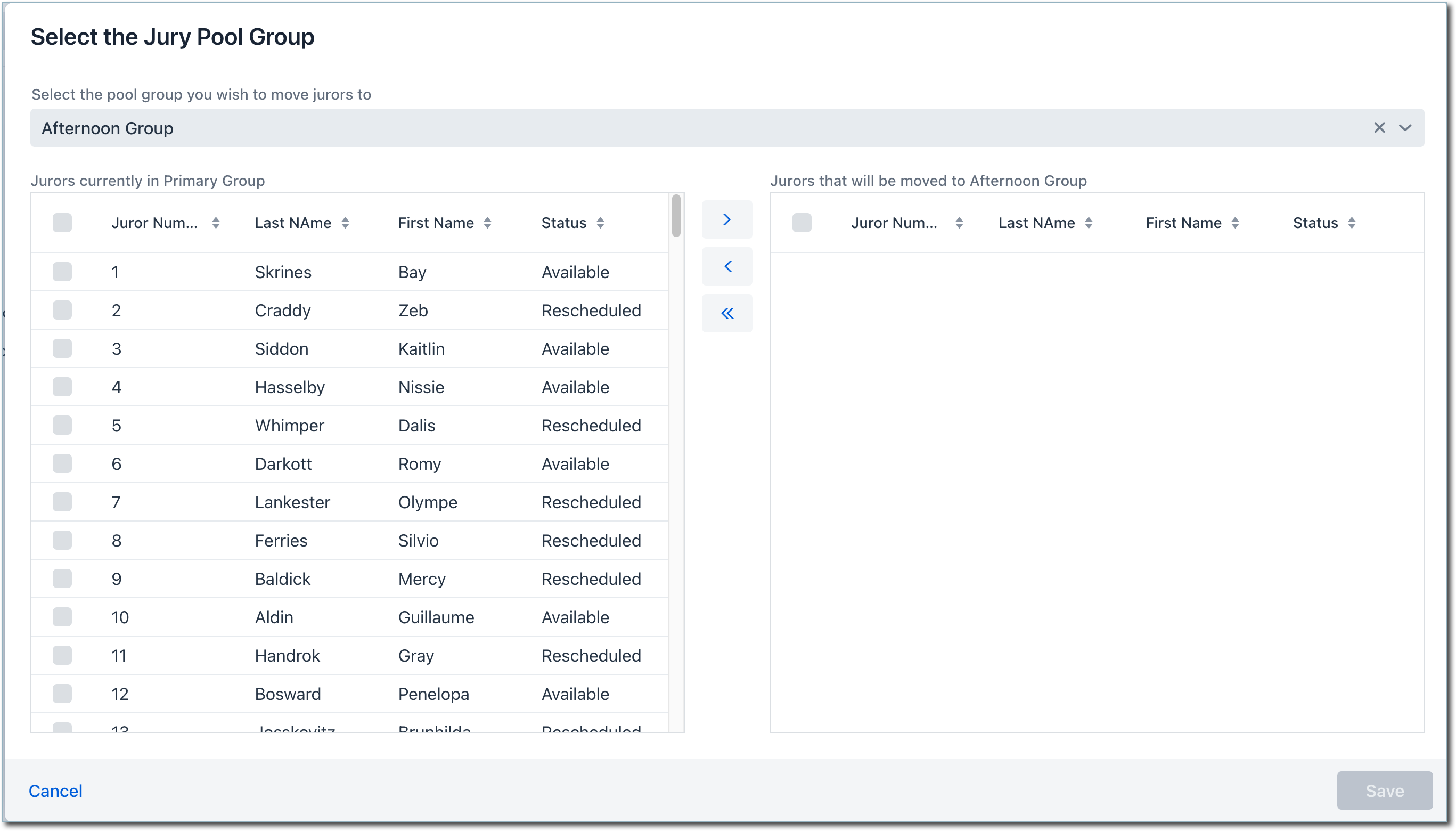
Task: Sort left table by First Name column
Action: click(x=487, y=223)
